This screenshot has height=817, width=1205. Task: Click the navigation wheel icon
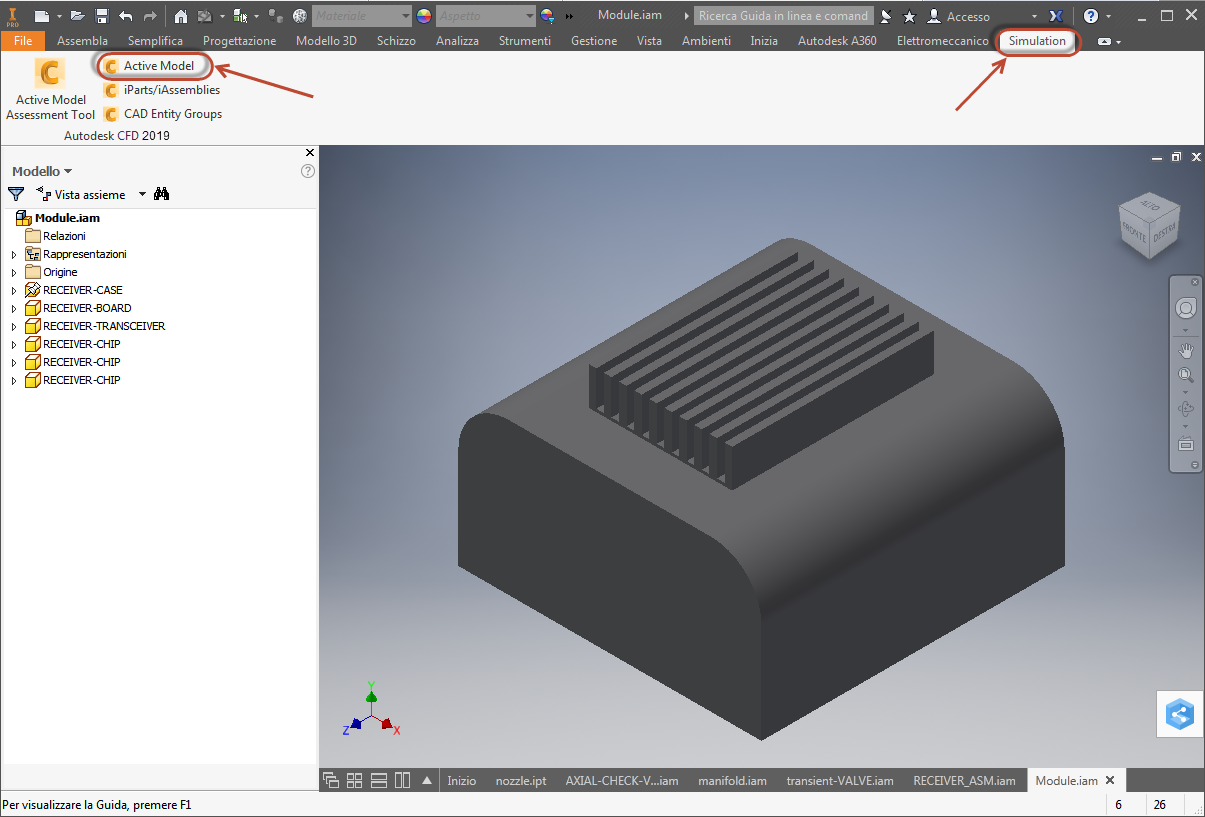(x=1186, y=308)
